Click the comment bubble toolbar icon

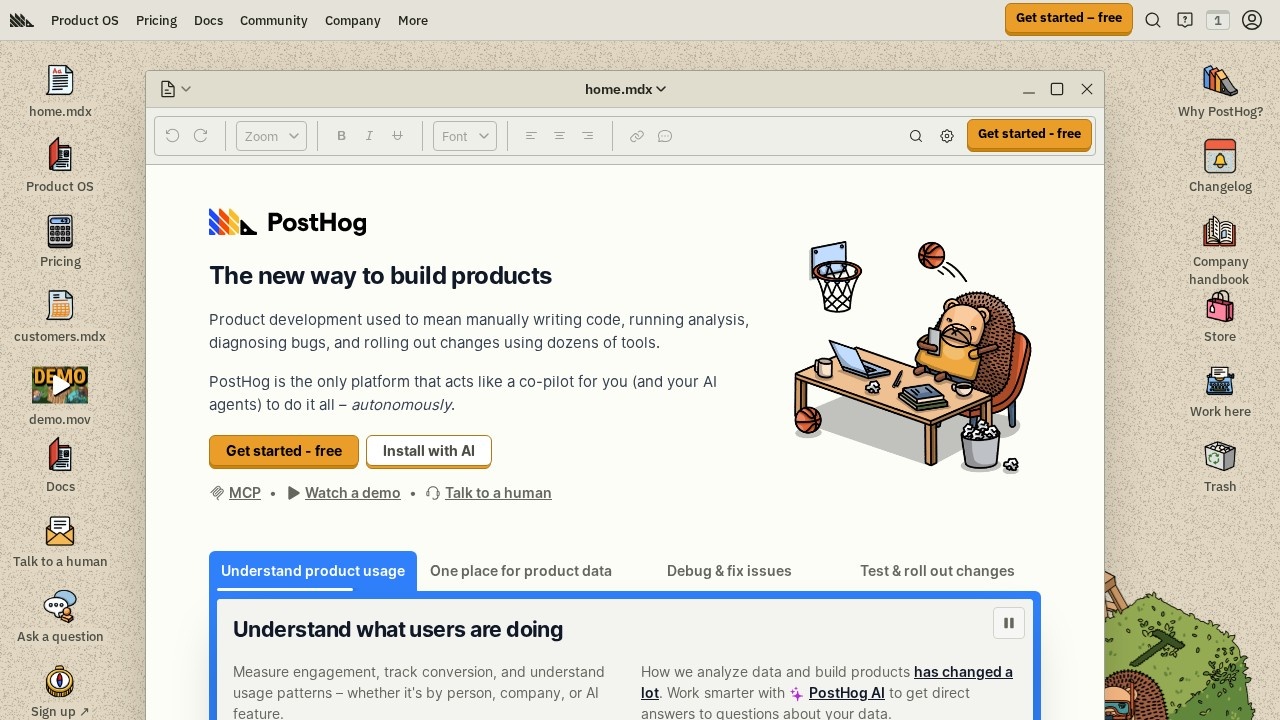[x=665, y=136]
